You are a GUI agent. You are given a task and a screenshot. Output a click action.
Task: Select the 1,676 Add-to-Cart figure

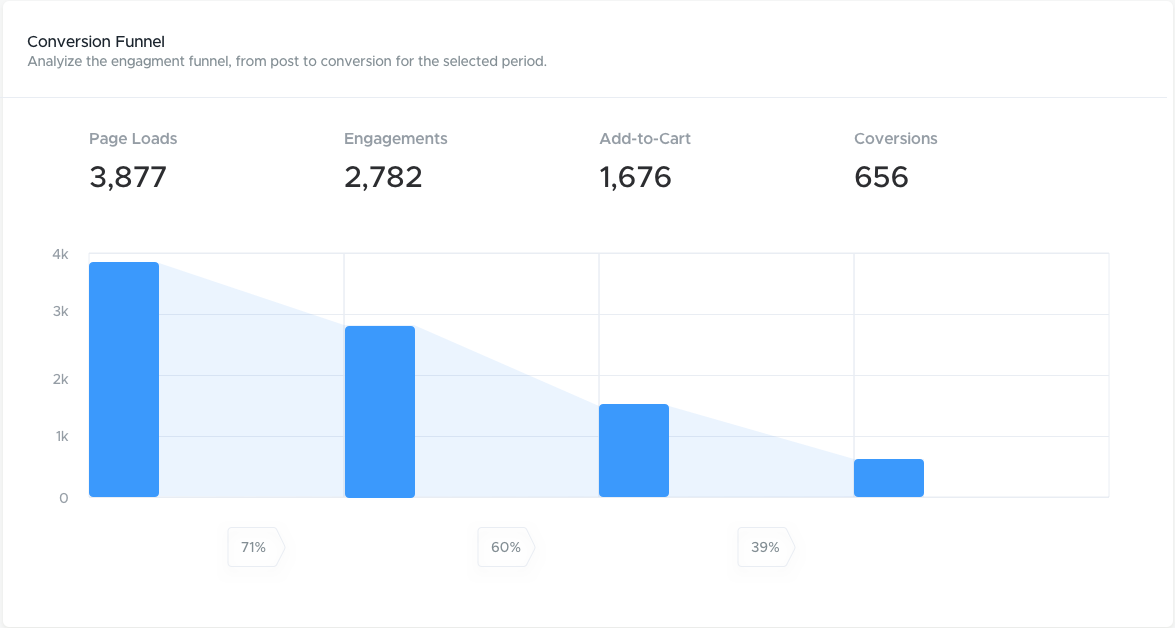click(x=635, y=178)
